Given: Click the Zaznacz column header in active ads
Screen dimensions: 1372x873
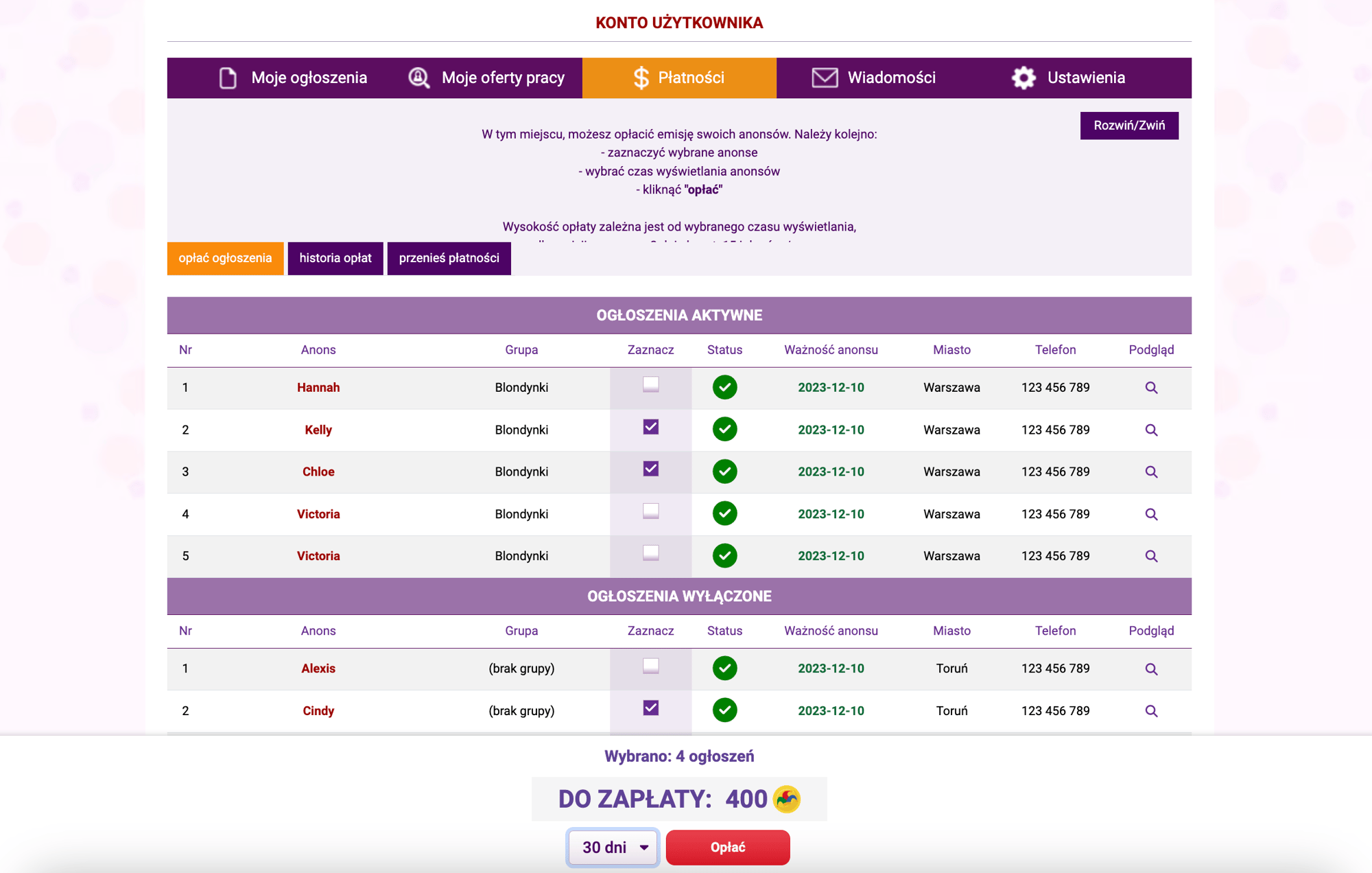Looking at the screenshot, I should click(x=650, y=350).
